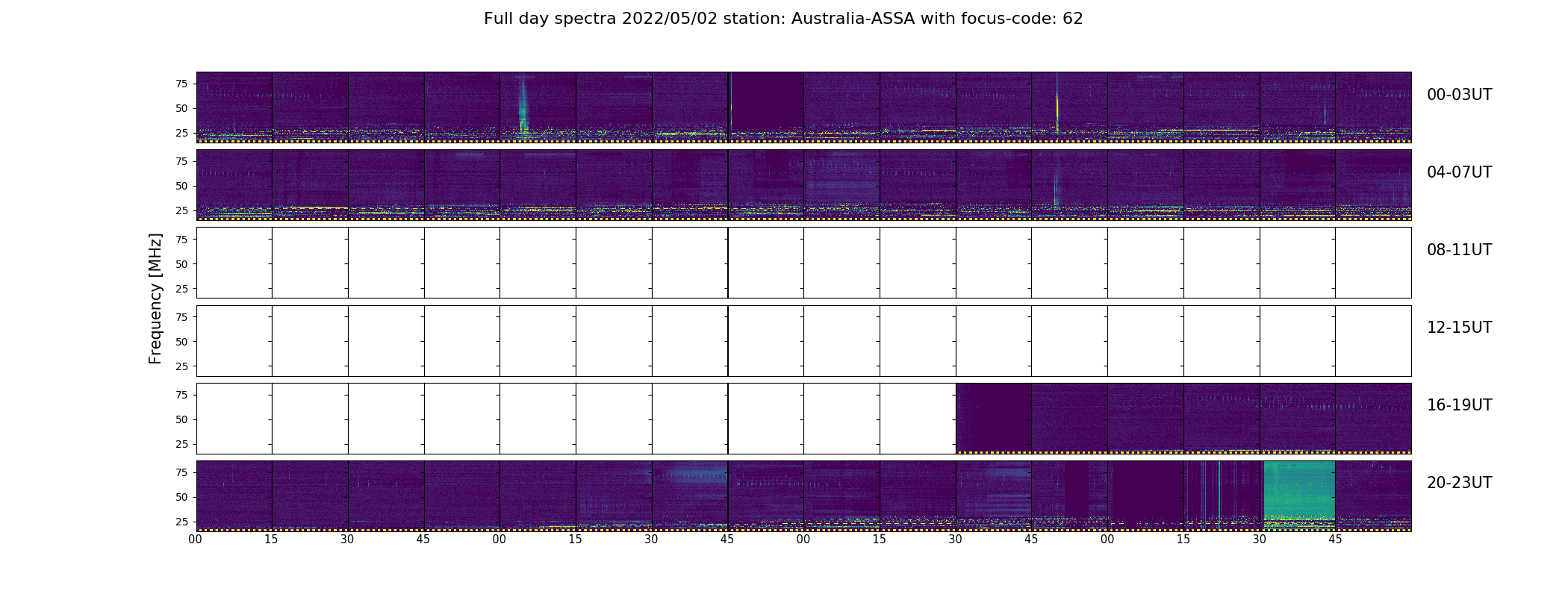Click the 50 tick of the 16-19UT row
Screen dimensions: 1568x597
coord(181,419)
